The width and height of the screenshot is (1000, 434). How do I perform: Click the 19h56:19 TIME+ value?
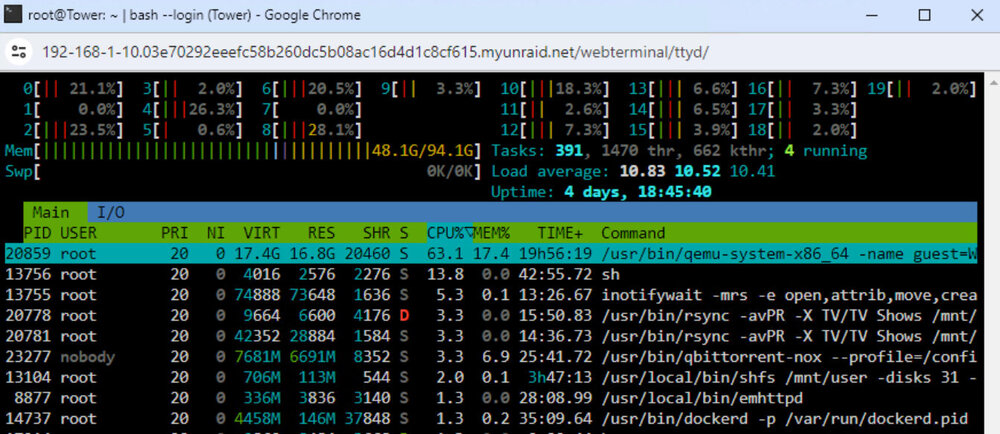pyautogui.click(x=555, y=254)
